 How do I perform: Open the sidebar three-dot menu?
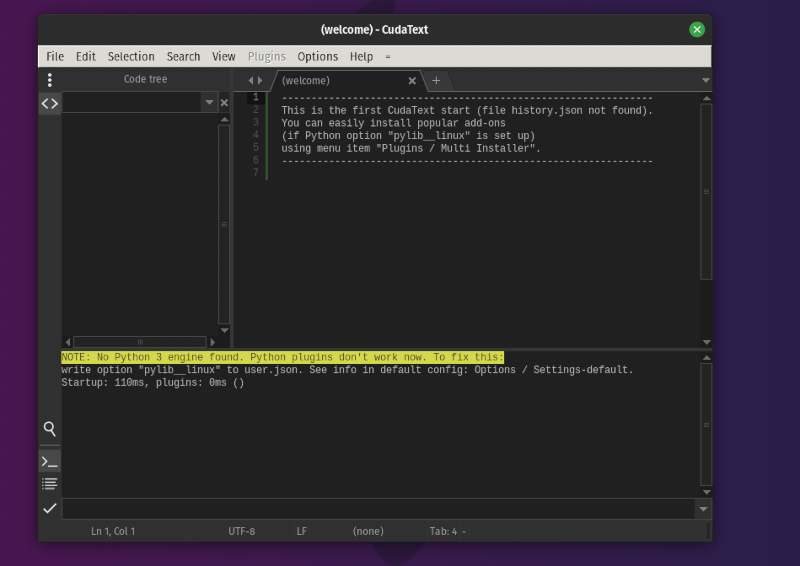tap(49, 80)
